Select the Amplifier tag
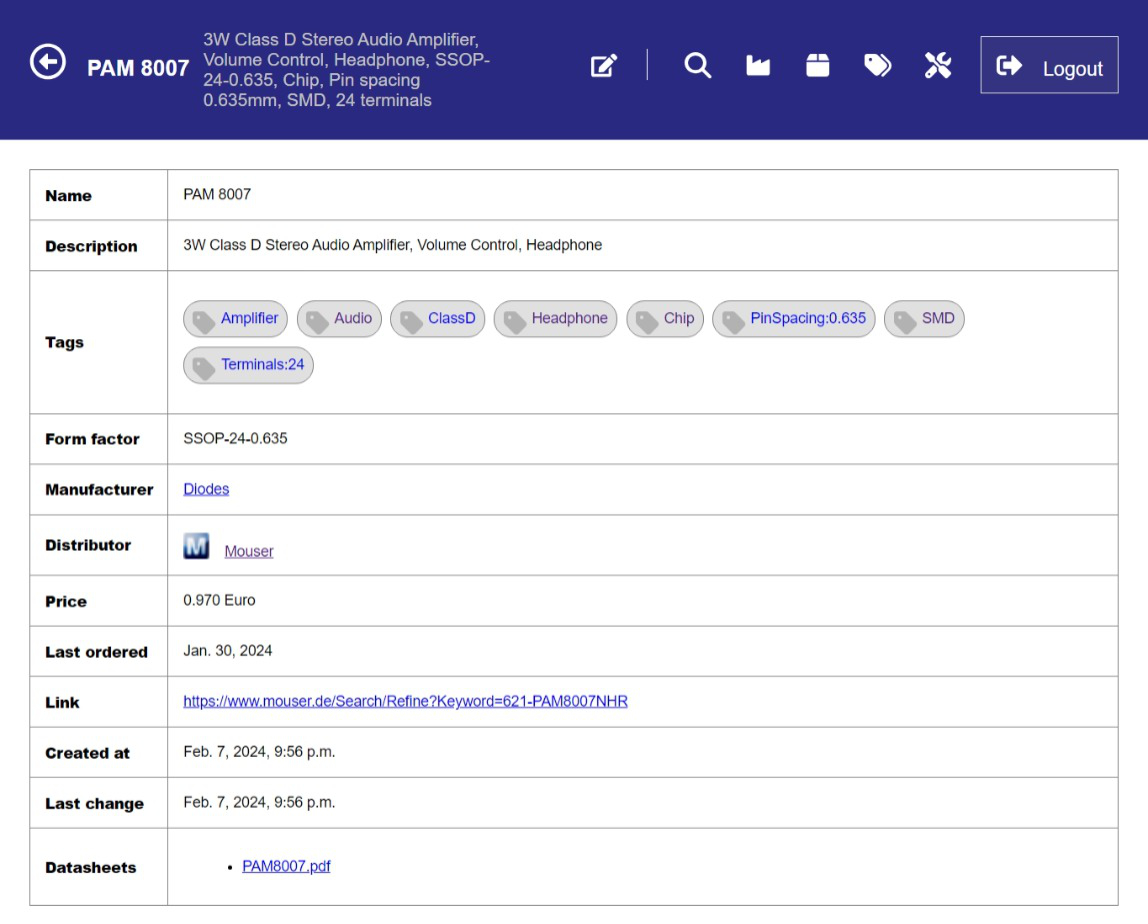Viewport: 1148px width, 924px height. coord(235,318)
